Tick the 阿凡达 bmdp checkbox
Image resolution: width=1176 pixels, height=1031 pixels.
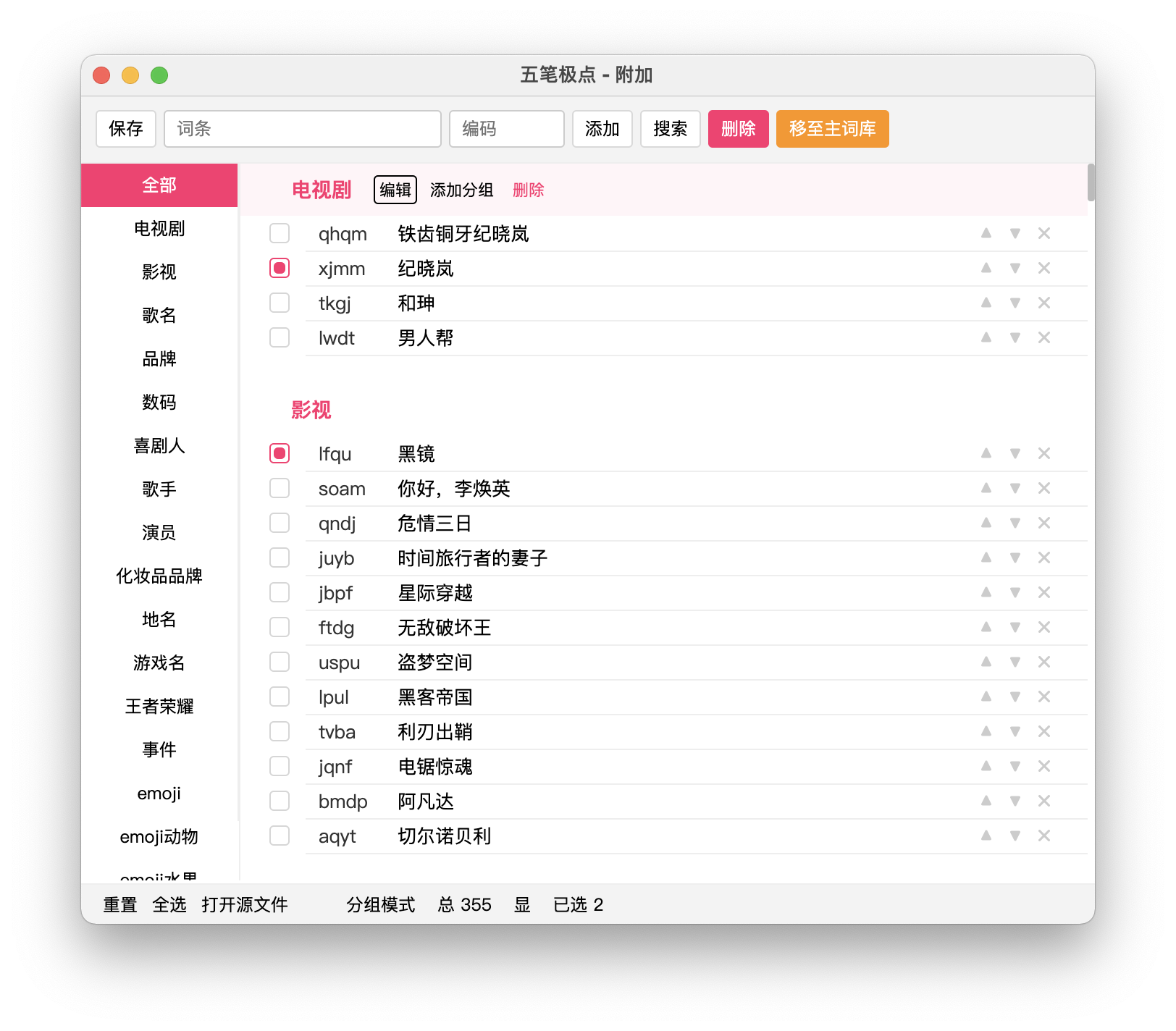pos(280,801)
